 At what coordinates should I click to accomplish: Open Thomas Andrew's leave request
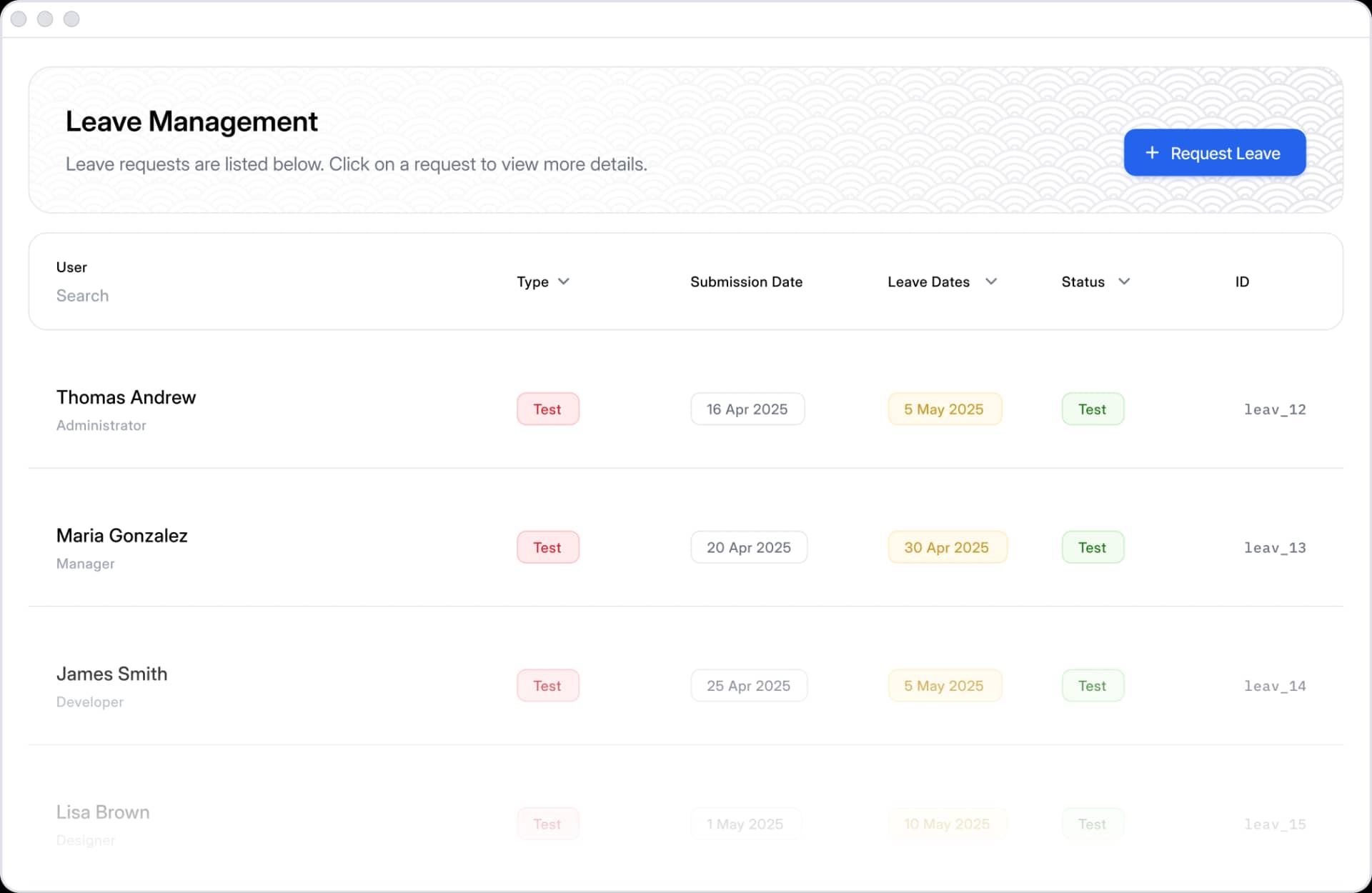(126, 397)
